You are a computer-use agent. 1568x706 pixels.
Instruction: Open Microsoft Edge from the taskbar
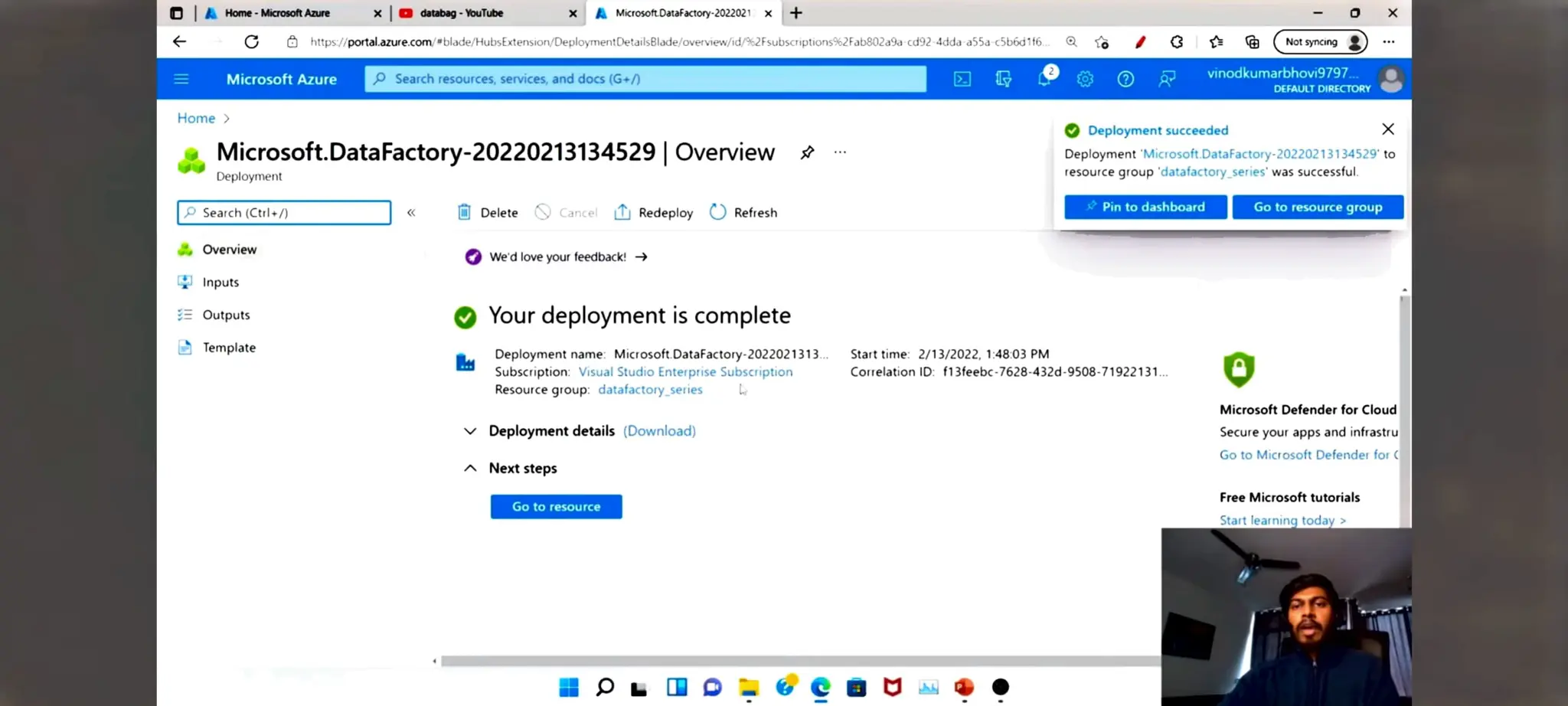(821, 688)
